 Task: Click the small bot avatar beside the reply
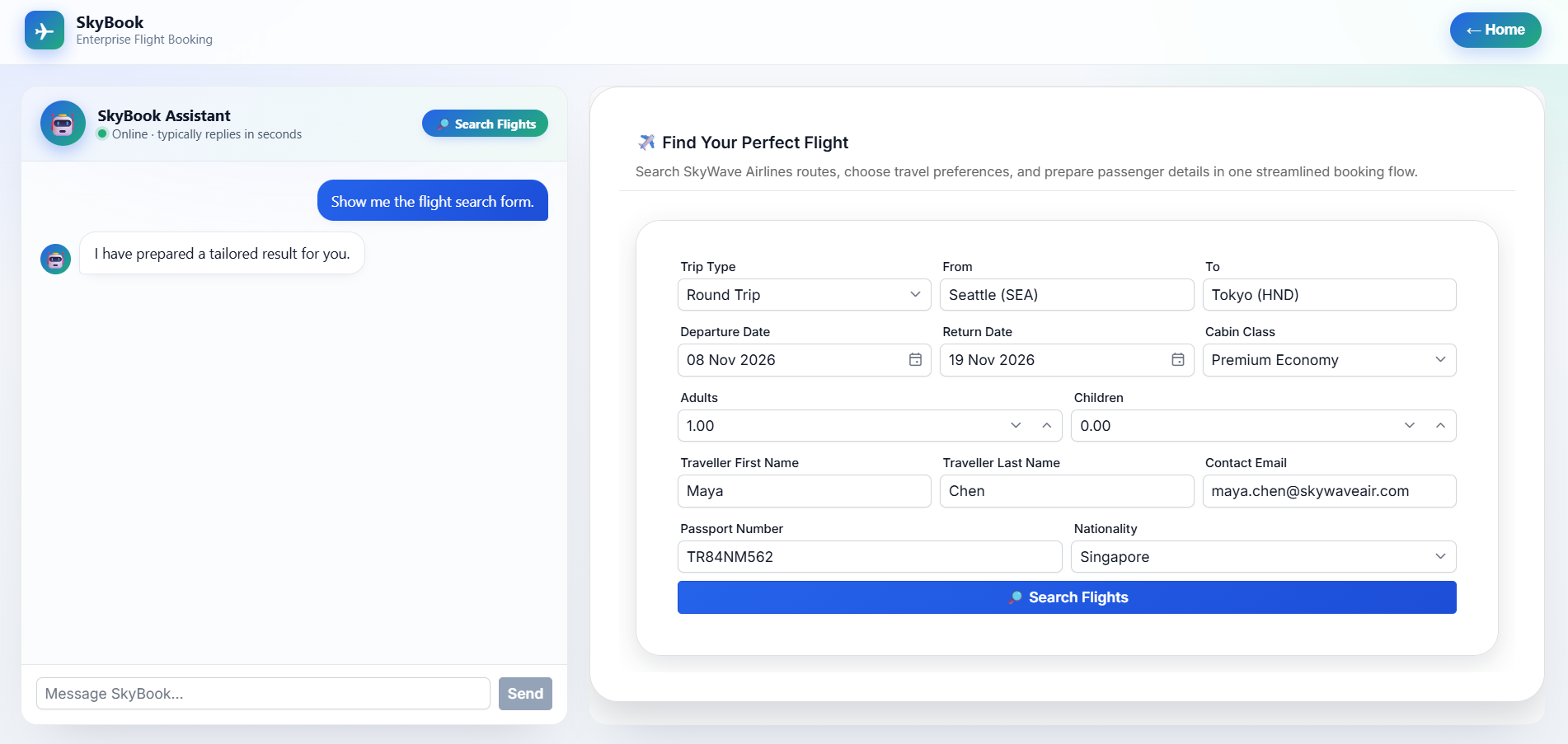(55, 260)
